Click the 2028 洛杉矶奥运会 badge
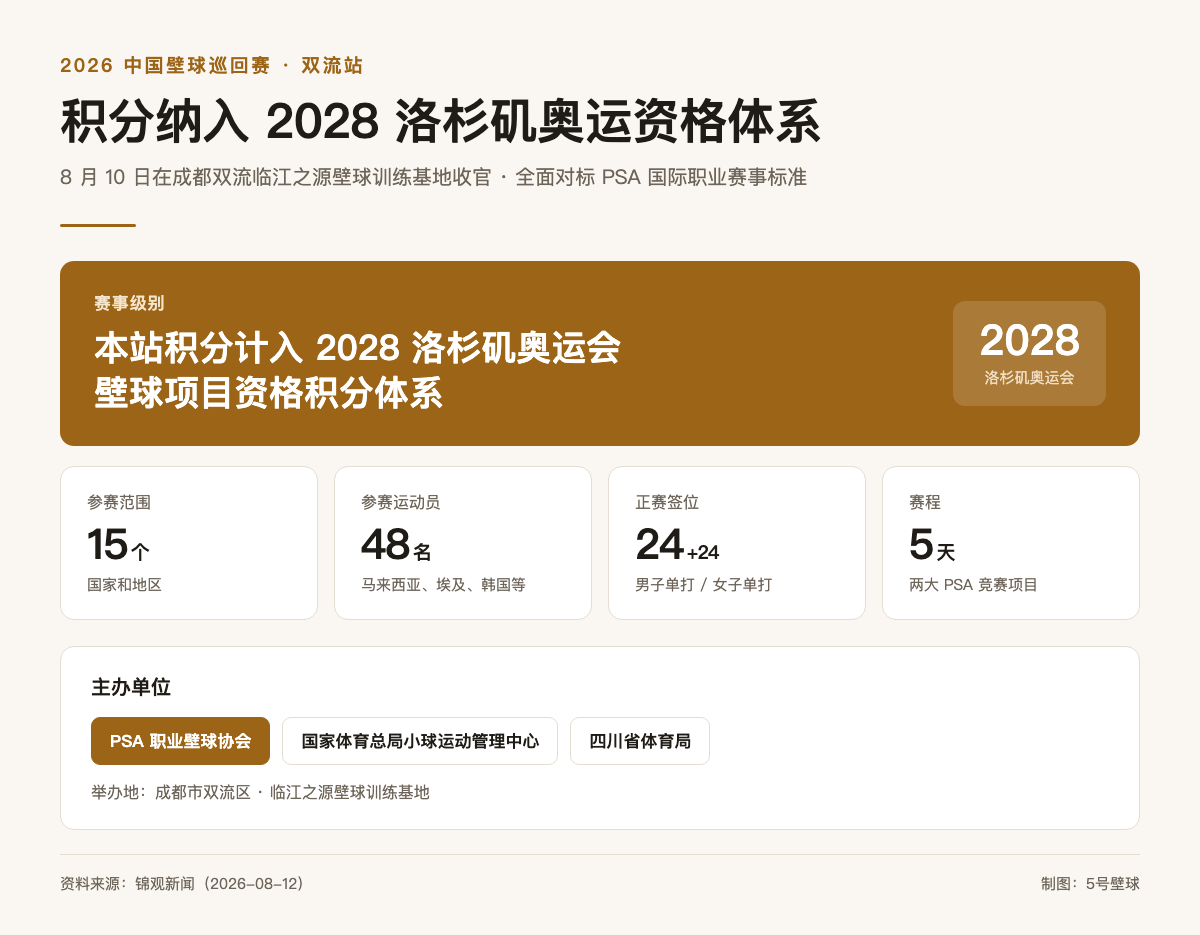This screenshot has height=935, width=1200. tap(1029, 353)
